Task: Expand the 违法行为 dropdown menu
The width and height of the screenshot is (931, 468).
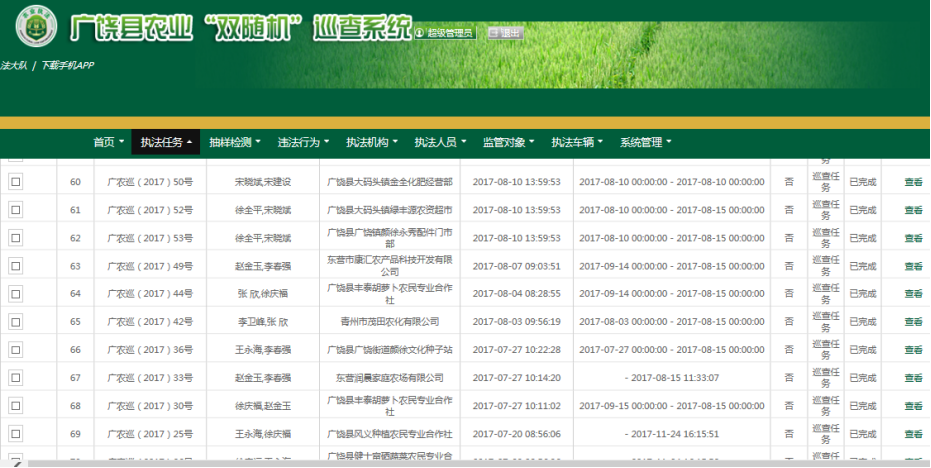Action: point(303,142)
